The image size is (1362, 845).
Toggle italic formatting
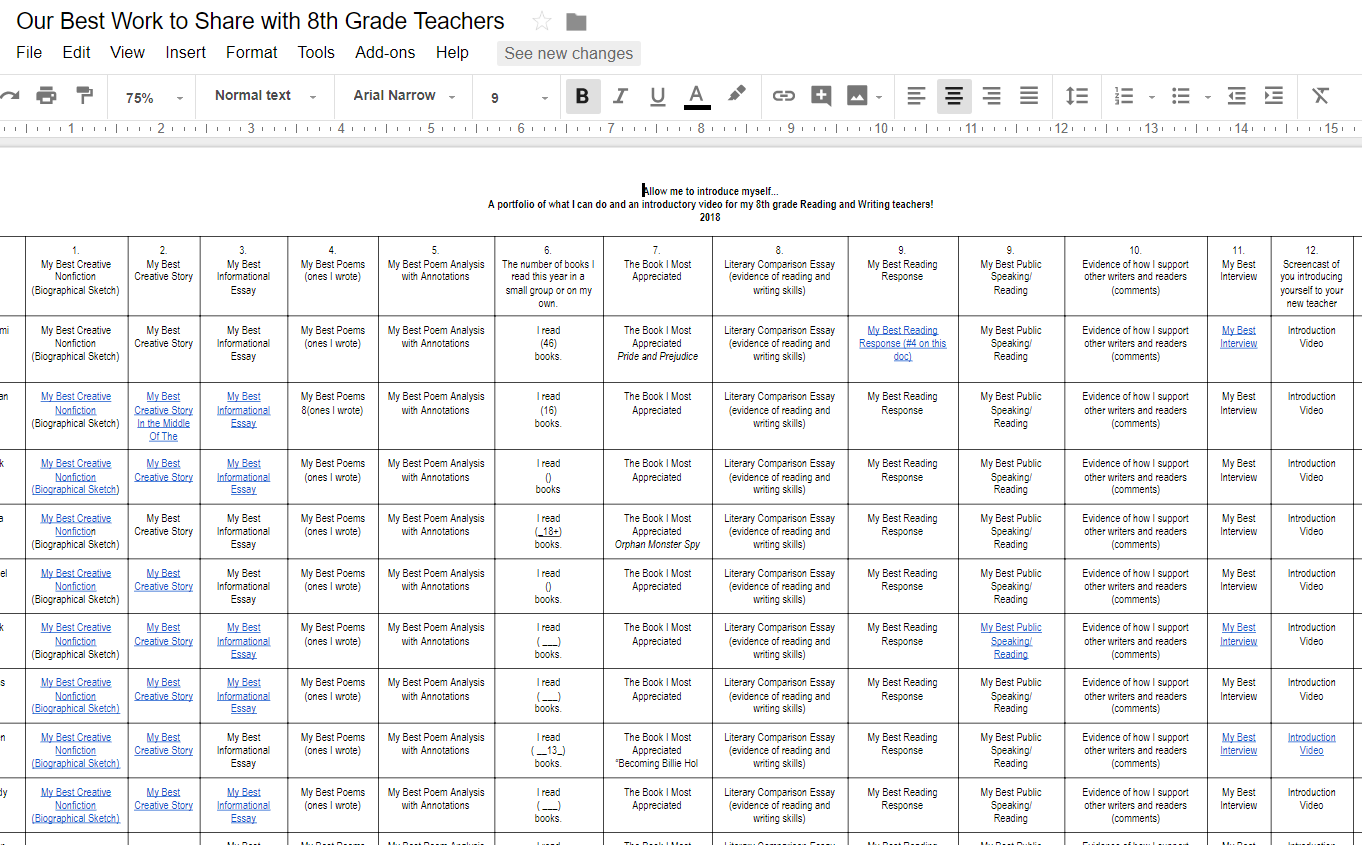point(620,96)
